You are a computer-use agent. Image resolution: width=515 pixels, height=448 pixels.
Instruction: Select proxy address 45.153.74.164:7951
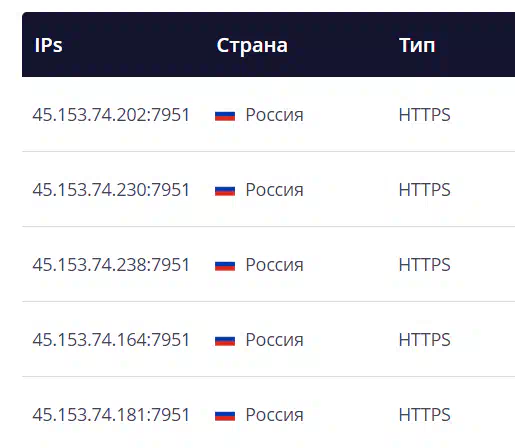[x=111, y=340]
